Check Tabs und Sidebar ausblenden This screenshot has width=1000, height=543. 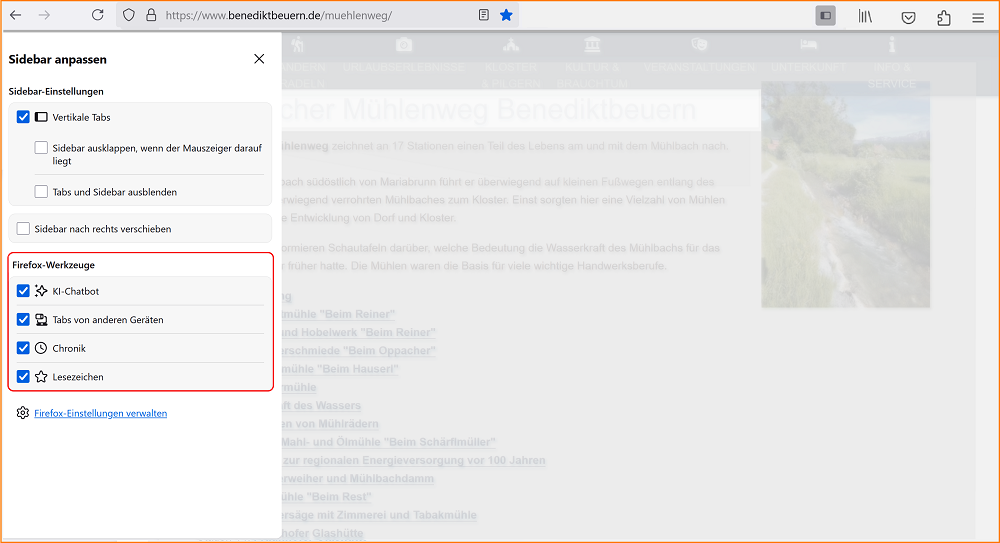click(x=41, y=191)
